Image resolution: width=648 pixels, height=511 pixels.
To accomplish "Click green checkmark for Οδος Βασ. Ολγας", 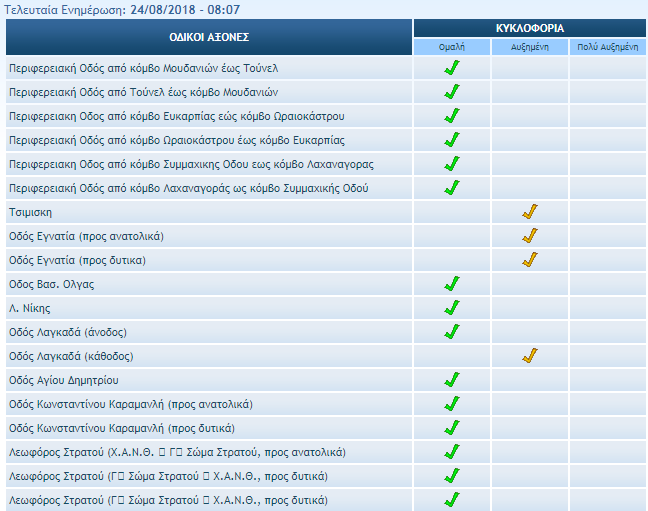I will (452, 284).
